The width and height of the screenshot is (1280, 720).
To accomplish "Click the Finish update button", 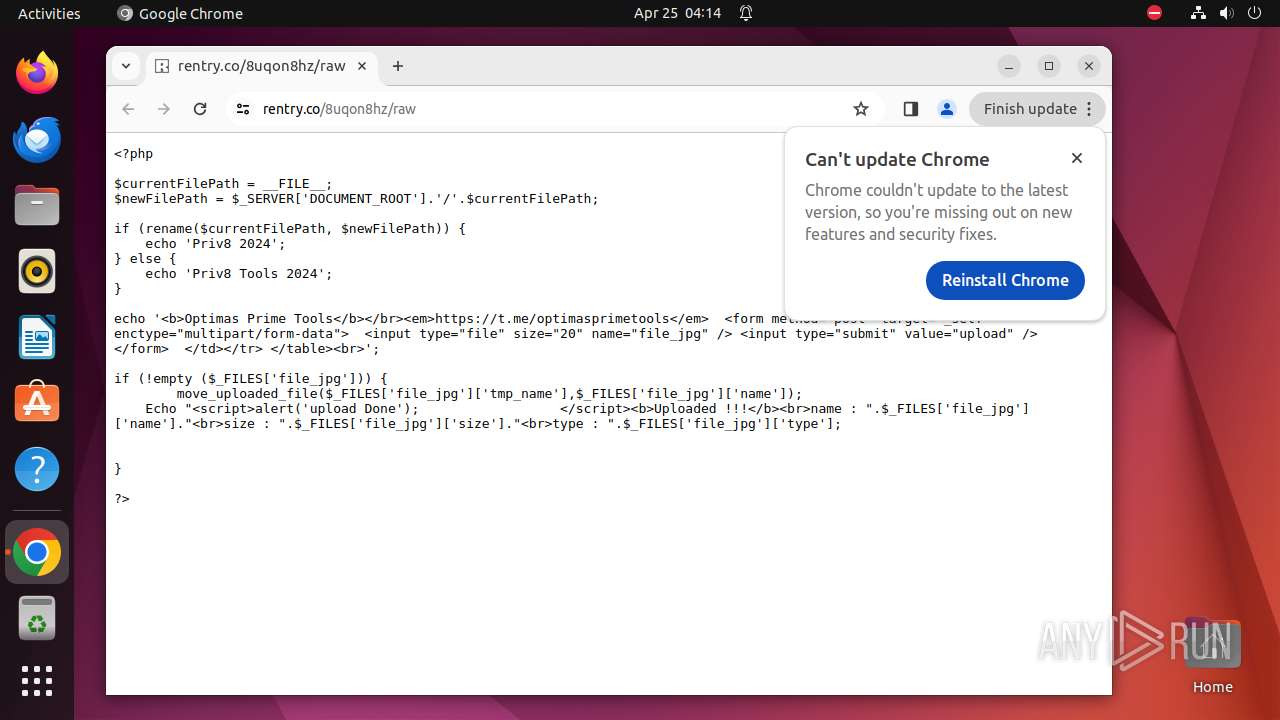I will [1037, 109].
